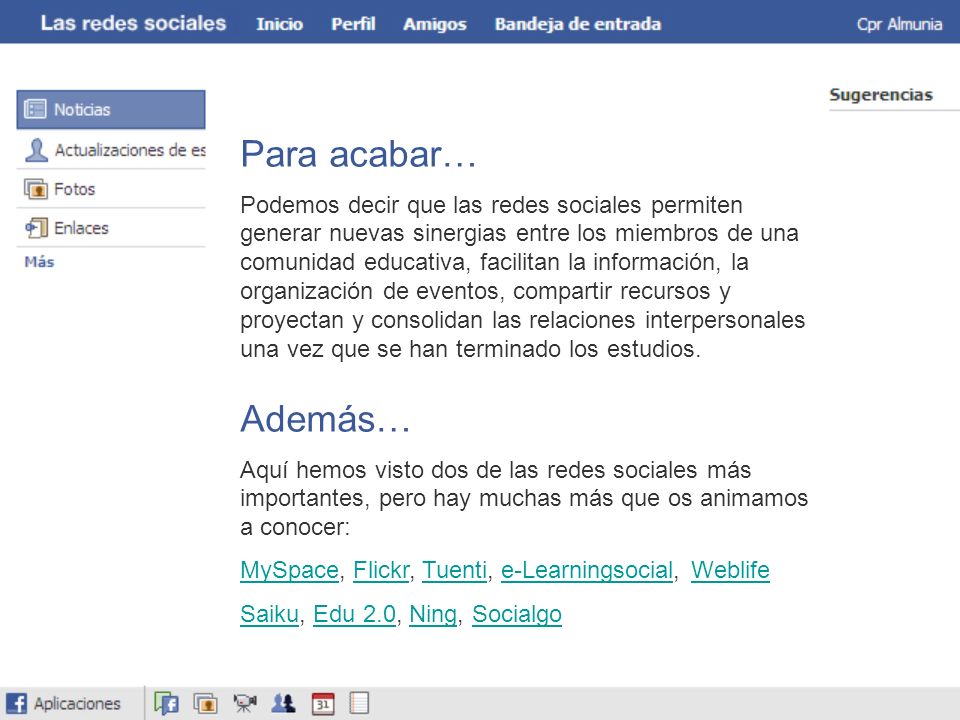Open the e-Learningsocial link
Viewport: 960px width, 720px height.
tap(587, 570)
